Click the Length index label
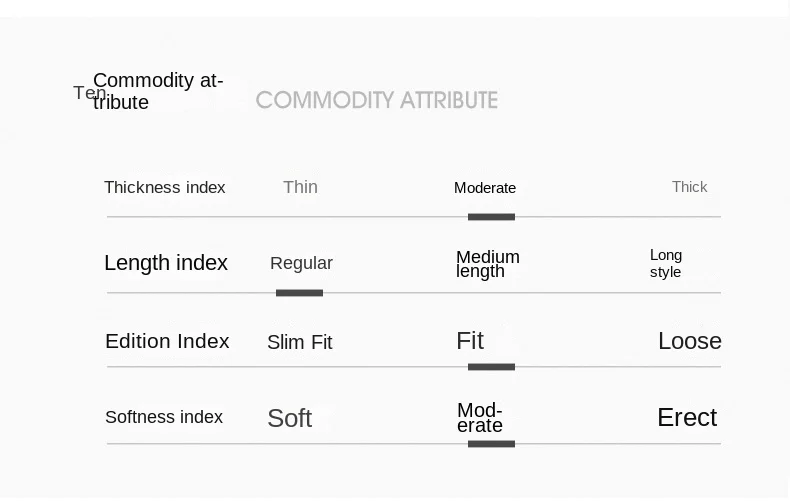The width and height of the screenshot is (790, 501). [166, 263]
